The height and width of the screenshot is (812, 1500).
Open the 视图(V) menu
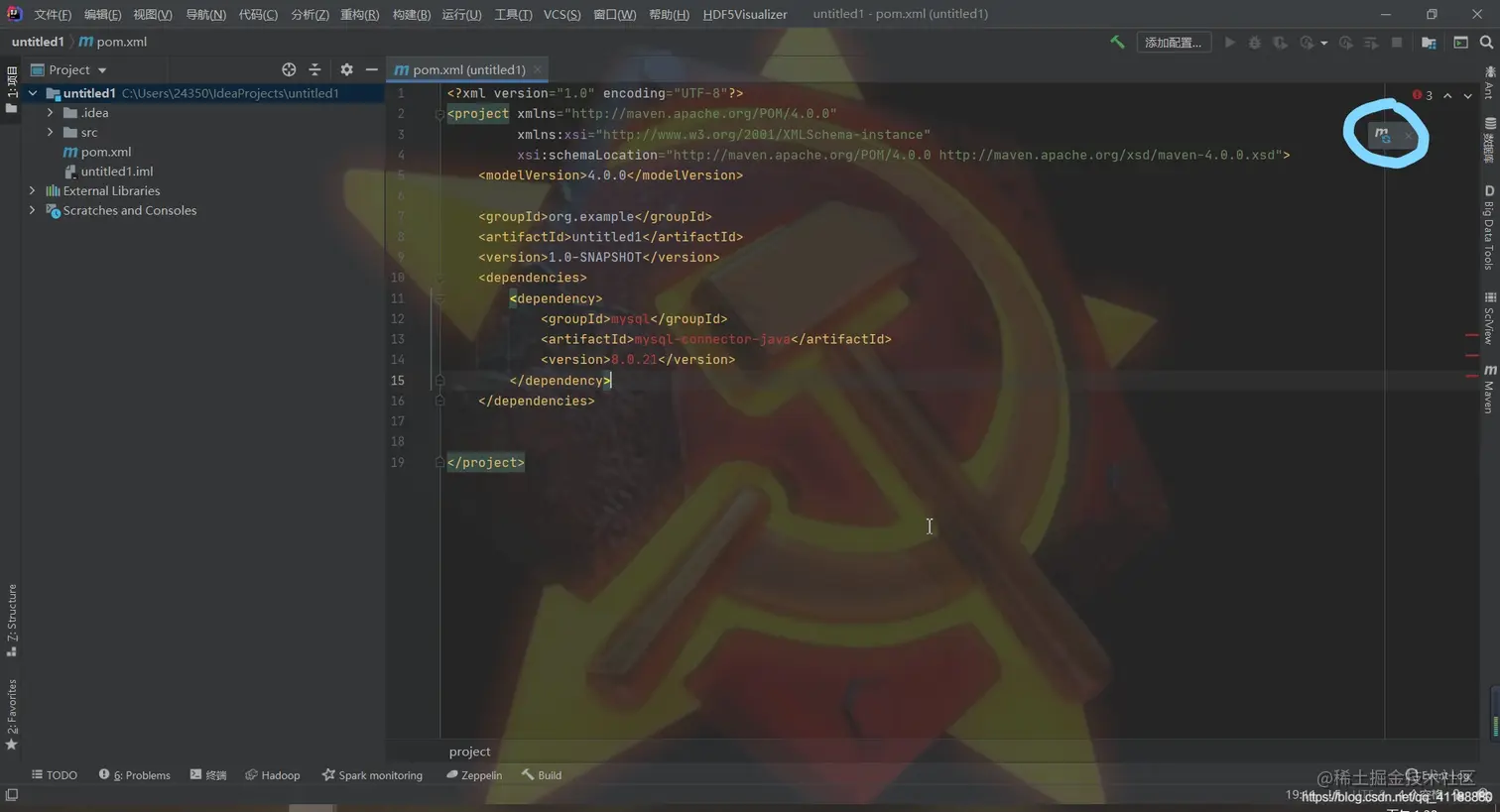[x=153, y=14]
